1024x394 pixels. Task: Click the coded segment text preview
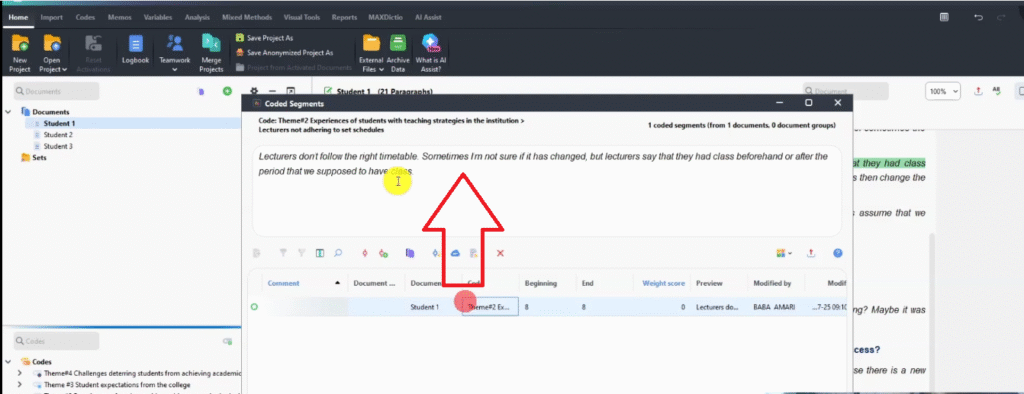click(547, 191)
